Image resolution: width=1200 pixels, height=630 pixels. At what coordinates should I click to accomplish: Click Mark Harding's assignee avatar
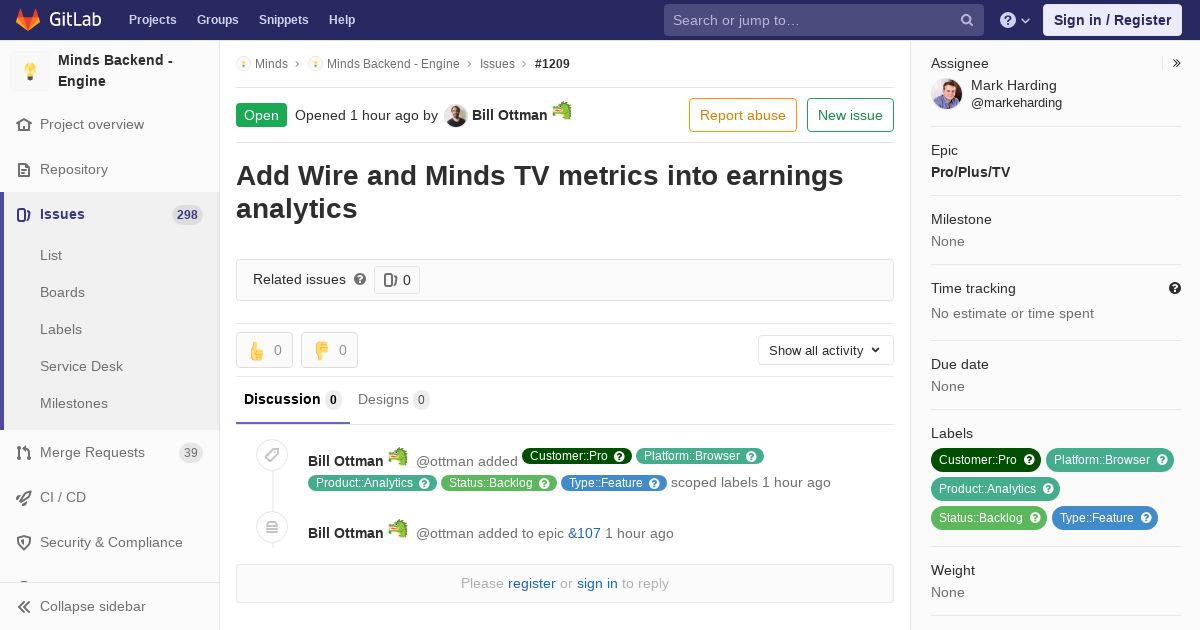click(x=947, y=94)
